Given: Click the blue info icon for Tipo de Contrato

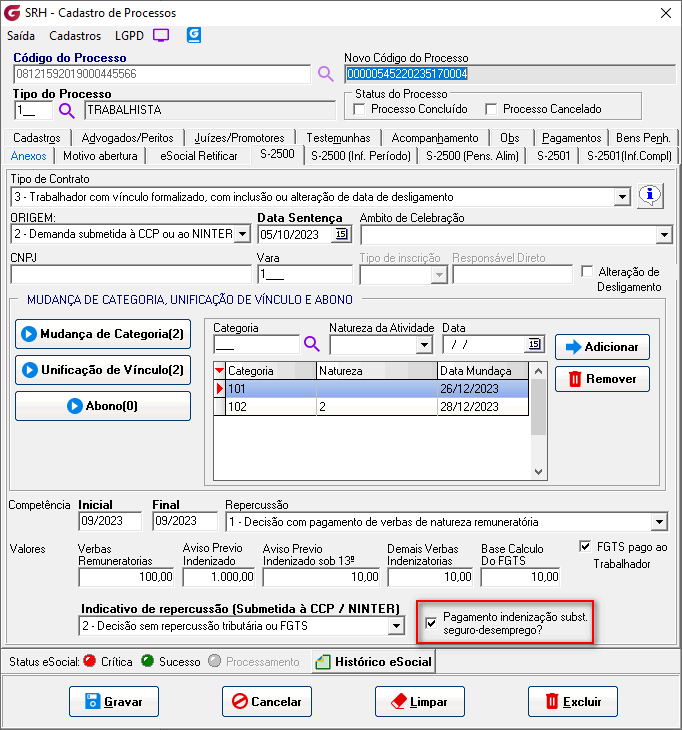Looking at the screenshot, I should click(651, 195).
